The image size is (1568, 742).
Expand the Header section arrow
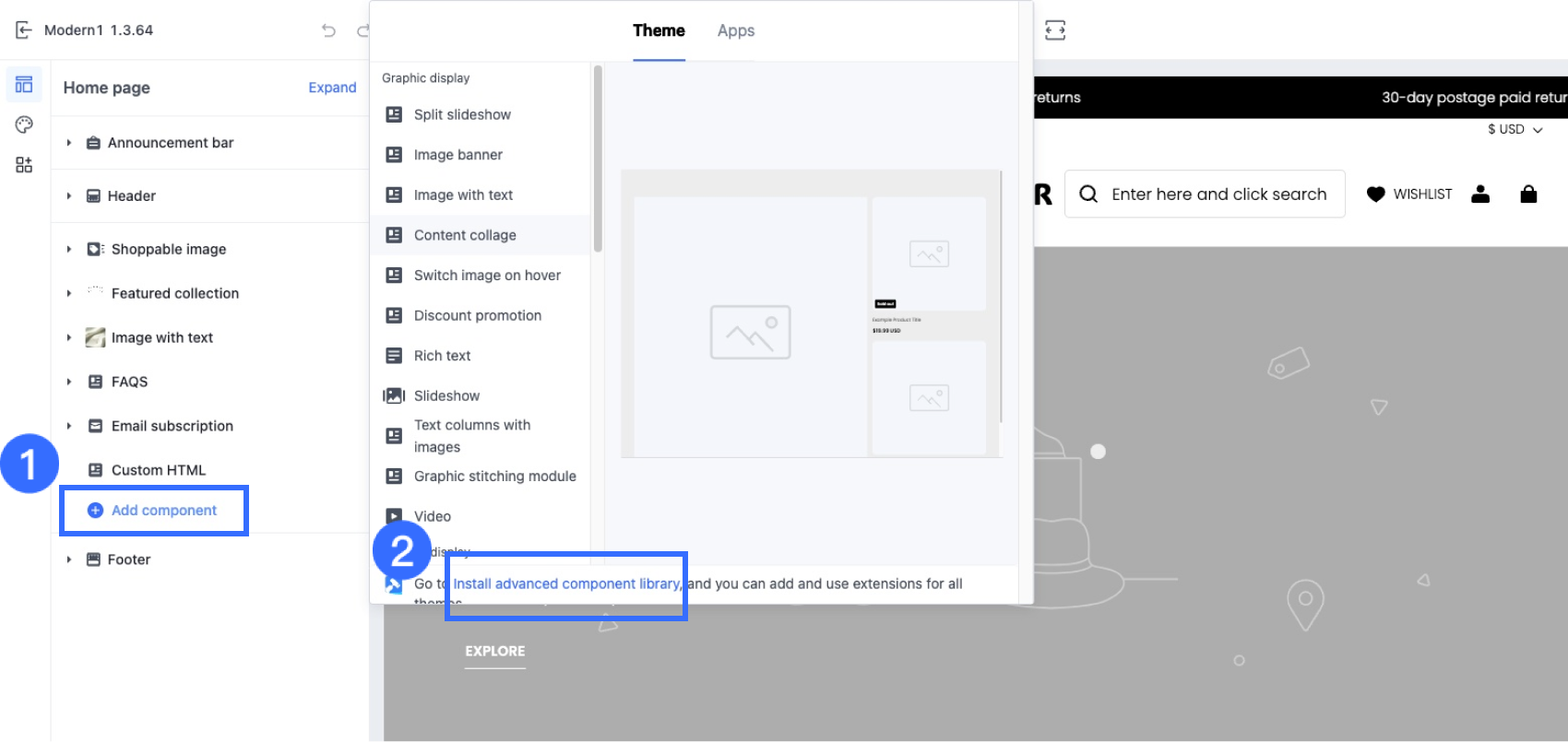click(68, 196)
